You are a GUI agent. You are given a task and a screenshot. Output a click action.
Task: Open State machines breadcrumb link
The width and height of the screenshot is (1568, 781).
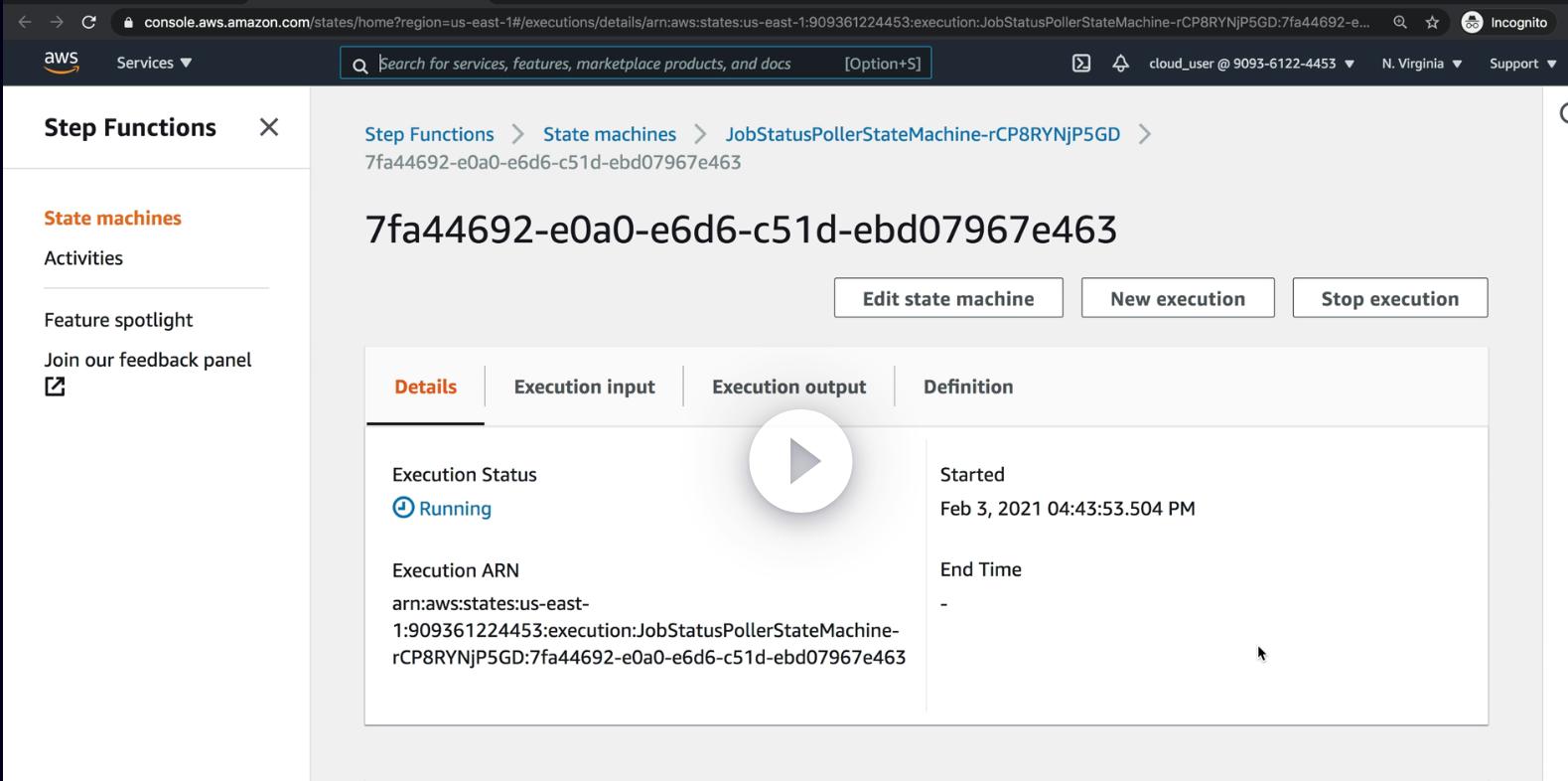[610, 134]
